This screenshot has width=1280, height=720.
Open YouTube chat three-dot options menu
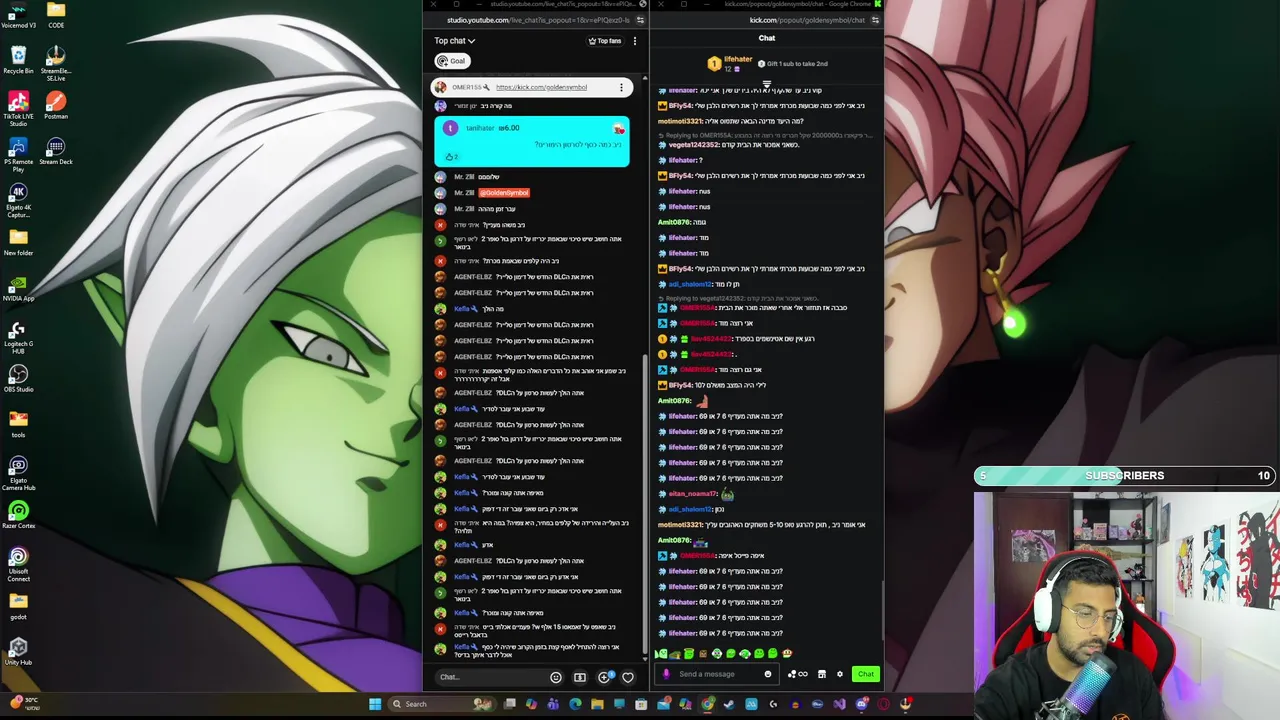pos(634,41)
